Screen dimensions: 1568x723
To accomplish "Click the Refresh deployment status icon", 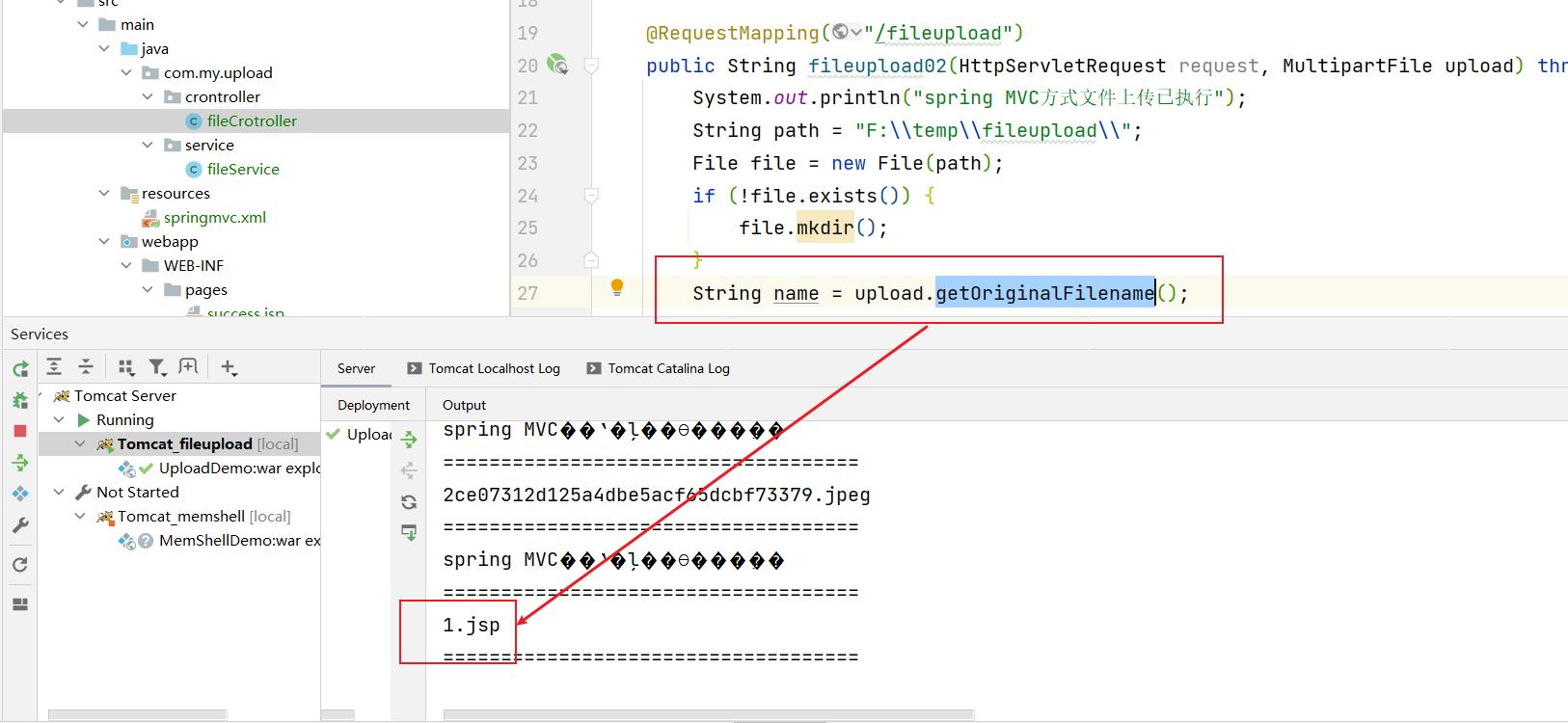I will [409, 502].
